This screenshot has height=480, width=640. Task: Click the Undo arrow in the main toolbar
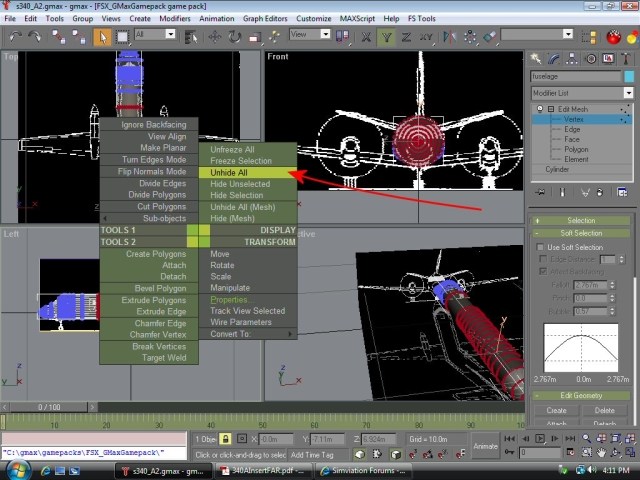point(14,36)
